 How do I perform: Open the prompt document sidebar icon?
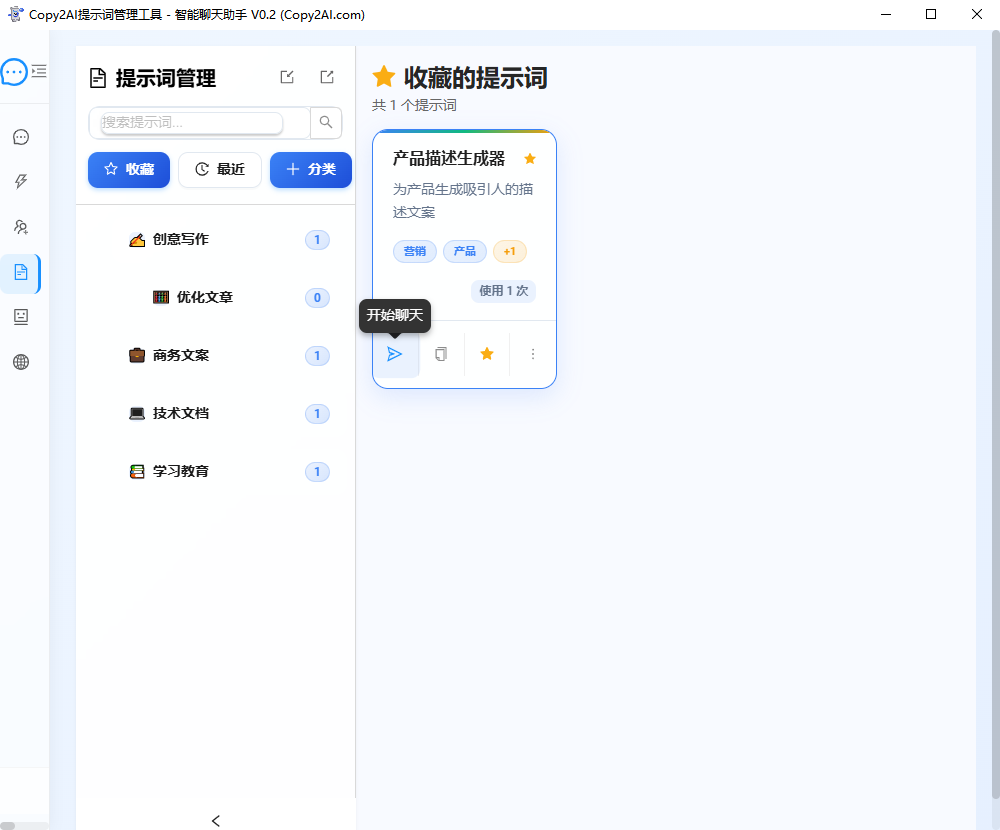click(21, 272)
